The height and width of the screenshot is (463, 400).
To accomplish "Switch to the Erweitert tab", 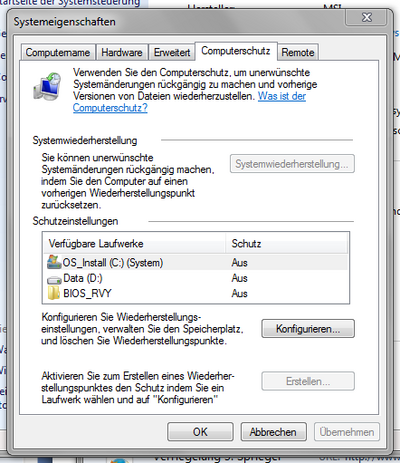I will click(x=172, y=52).
